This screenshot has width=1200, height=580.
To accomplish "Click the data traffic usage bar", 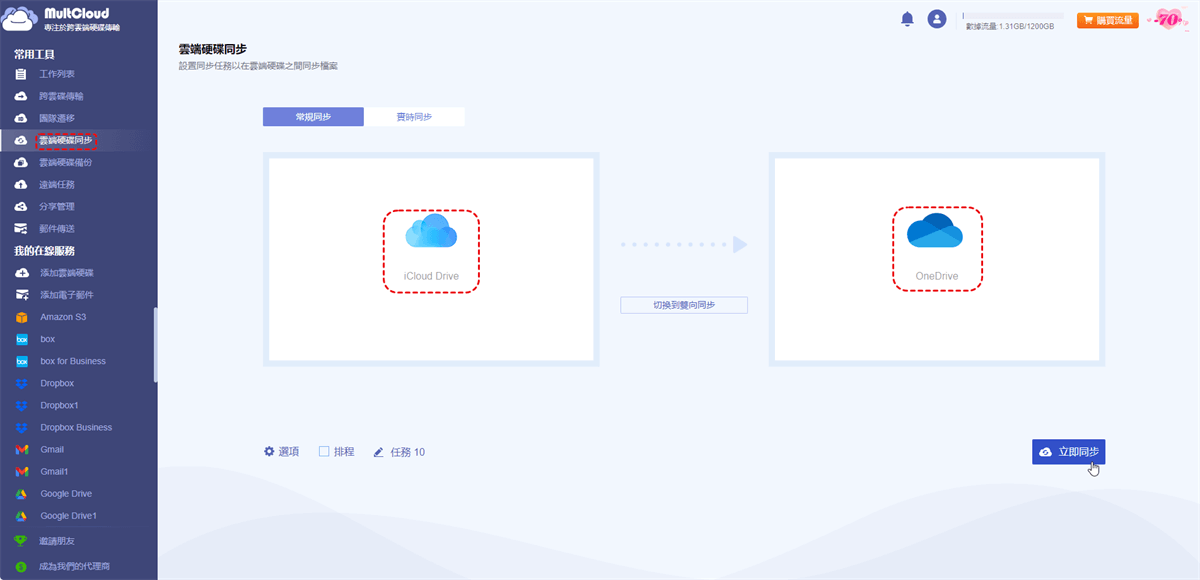I will pos(1012,15).
